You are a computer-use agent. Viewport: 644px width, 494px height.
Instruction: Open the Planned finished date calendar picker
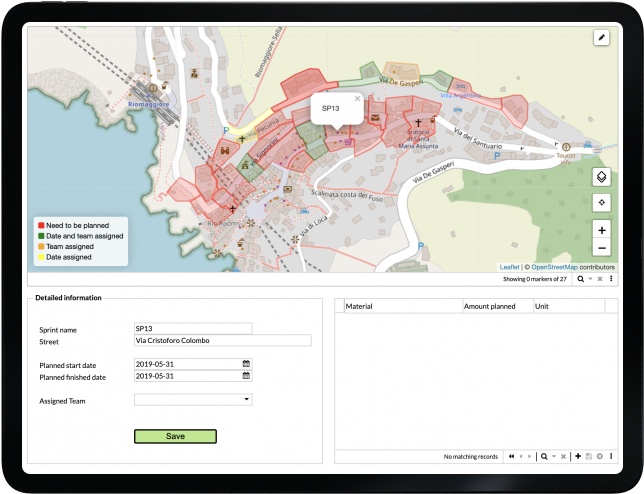[x=246, y=377]
